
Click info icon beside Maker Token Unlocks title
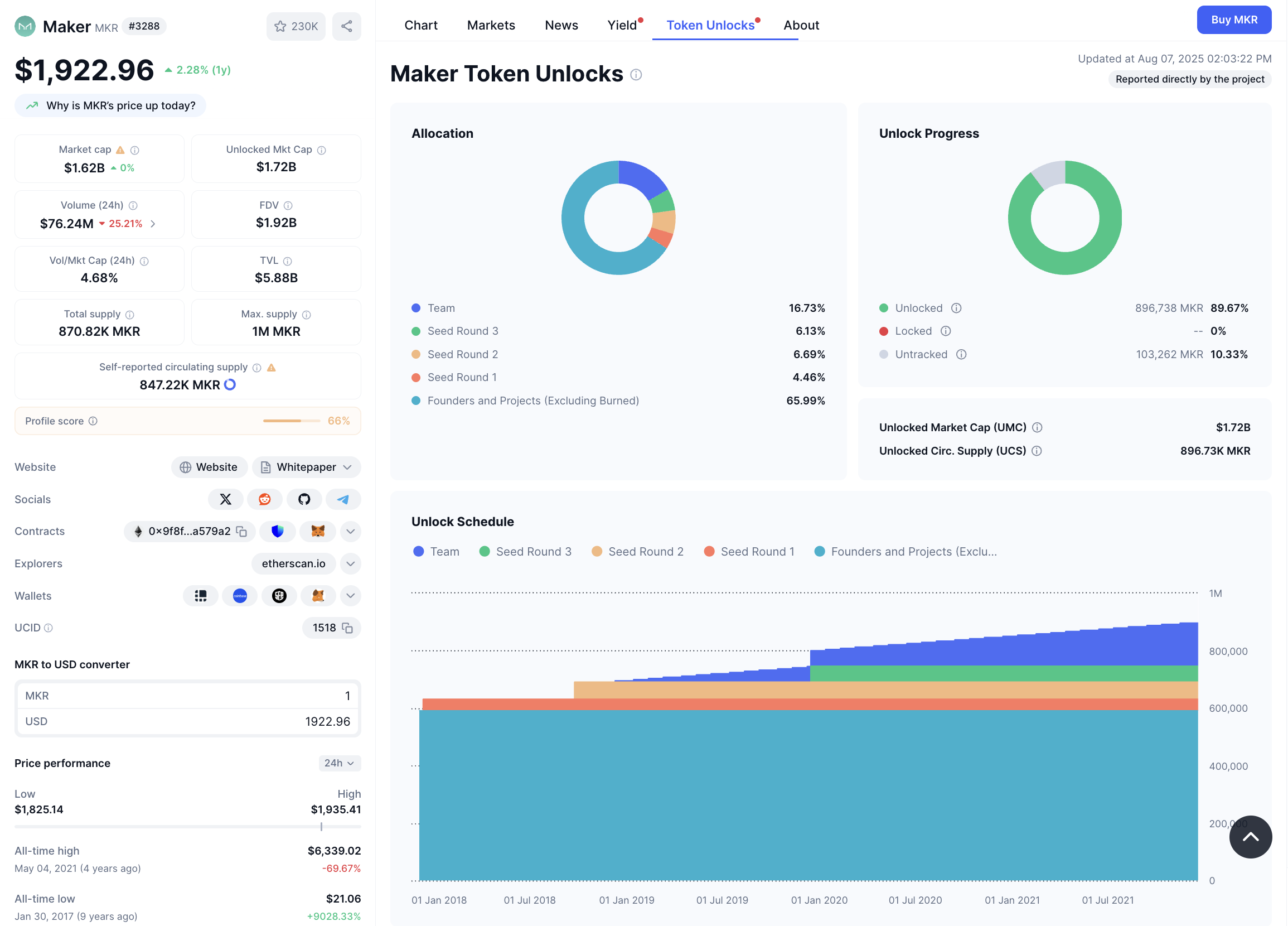pos(636,75)
